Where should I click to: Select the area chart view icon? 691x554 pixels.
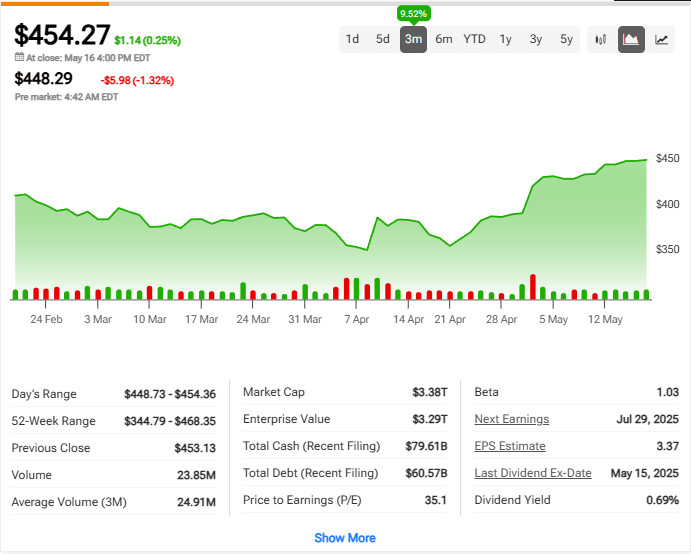coord(631,40)
